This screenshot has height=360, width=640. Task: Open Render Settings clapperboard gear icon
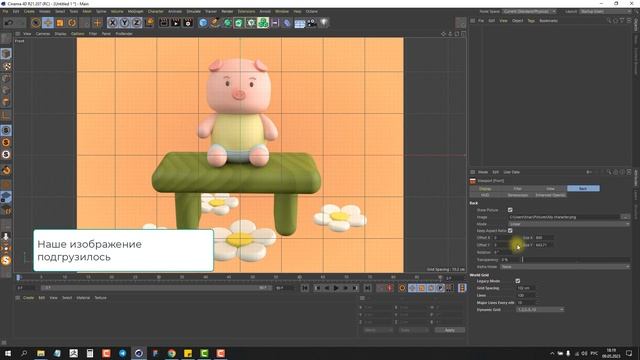click(x=188, y=23)
